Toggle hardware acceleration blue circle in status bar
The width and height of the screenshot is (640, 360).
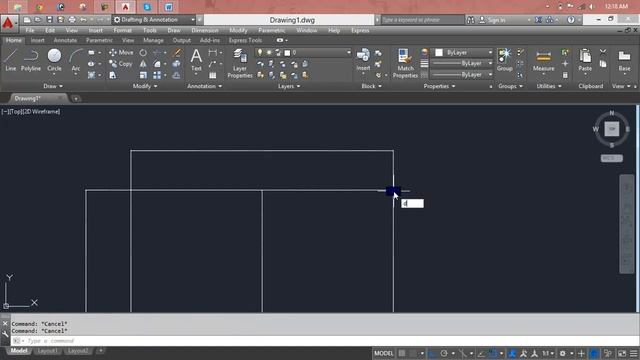point(595,353)
